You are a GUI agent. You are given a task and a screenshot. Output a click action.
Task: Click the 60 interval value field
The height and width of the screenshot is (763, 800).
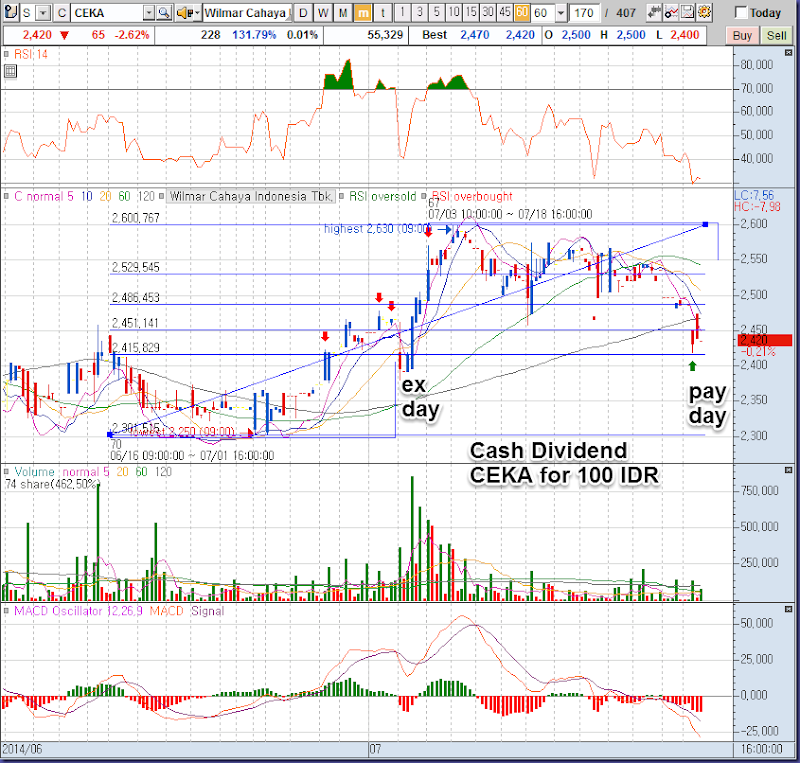click(543, 12)
